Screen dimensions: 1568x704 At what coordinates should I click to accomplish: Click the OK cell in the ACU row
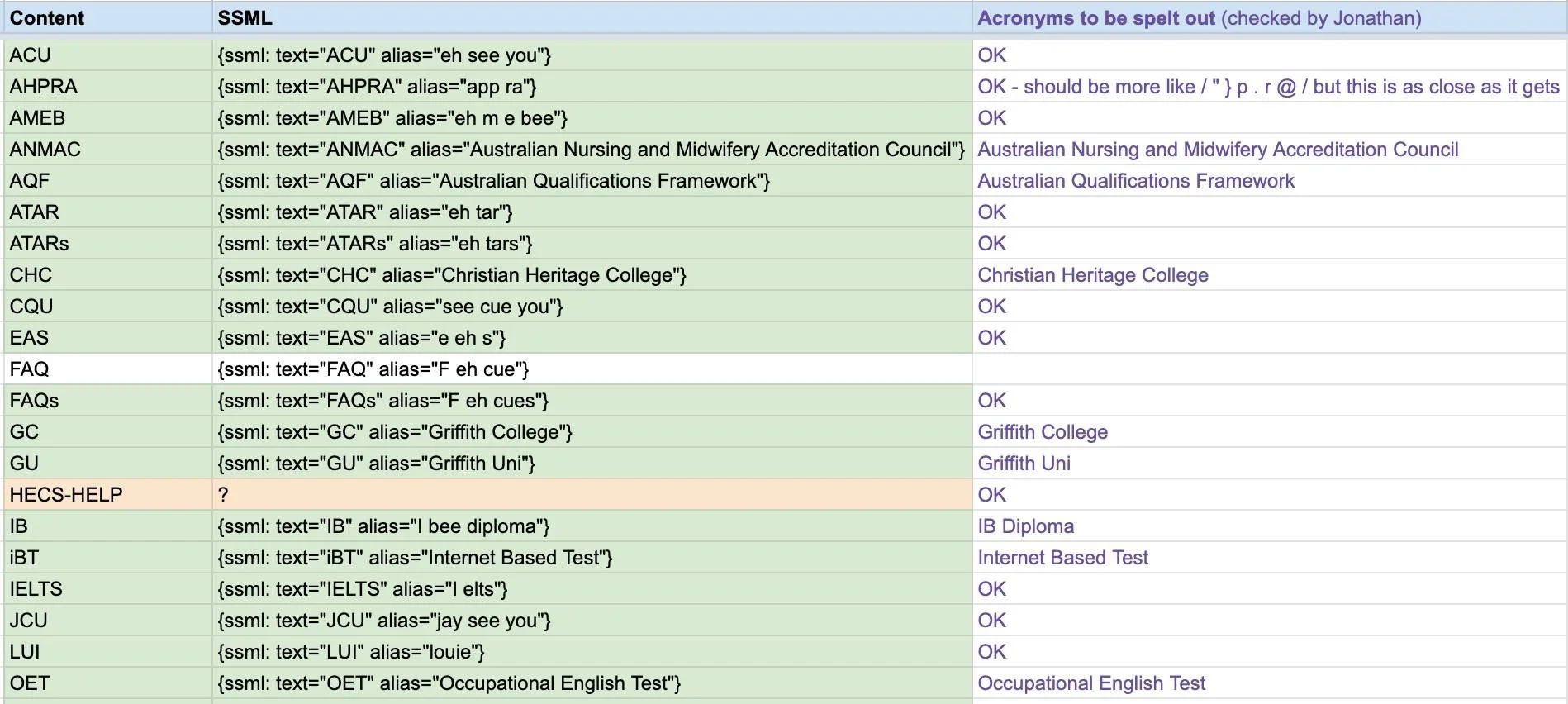(x=1269, y=55)
